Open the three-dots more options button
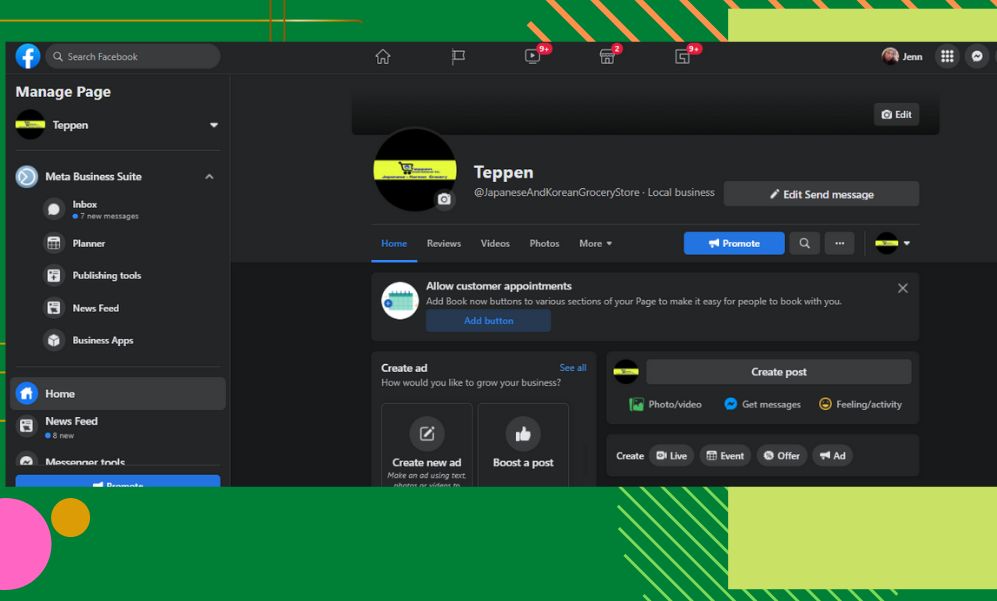997x601 pixels. 840,244
